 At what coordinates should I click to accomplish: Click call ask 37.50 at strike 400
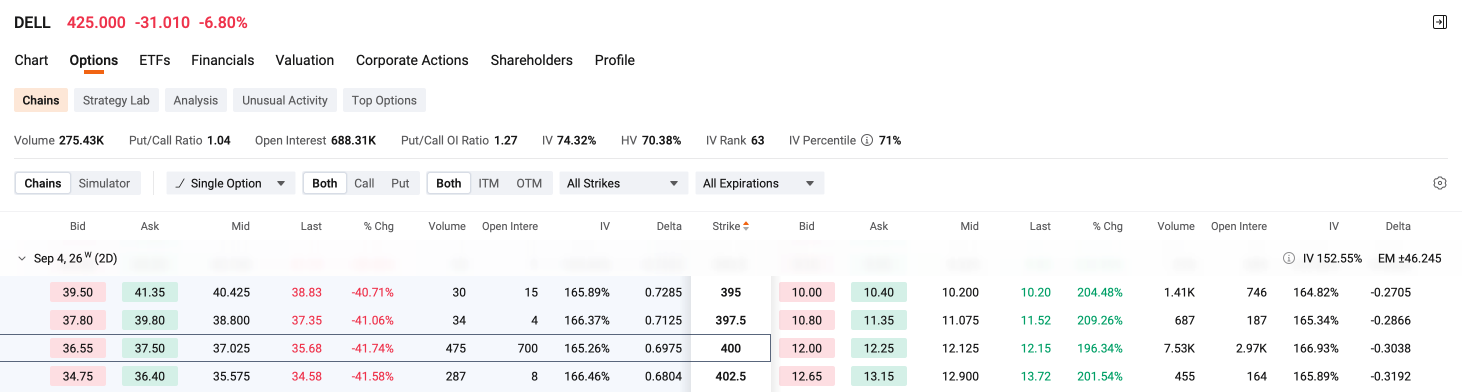point(150,348)
